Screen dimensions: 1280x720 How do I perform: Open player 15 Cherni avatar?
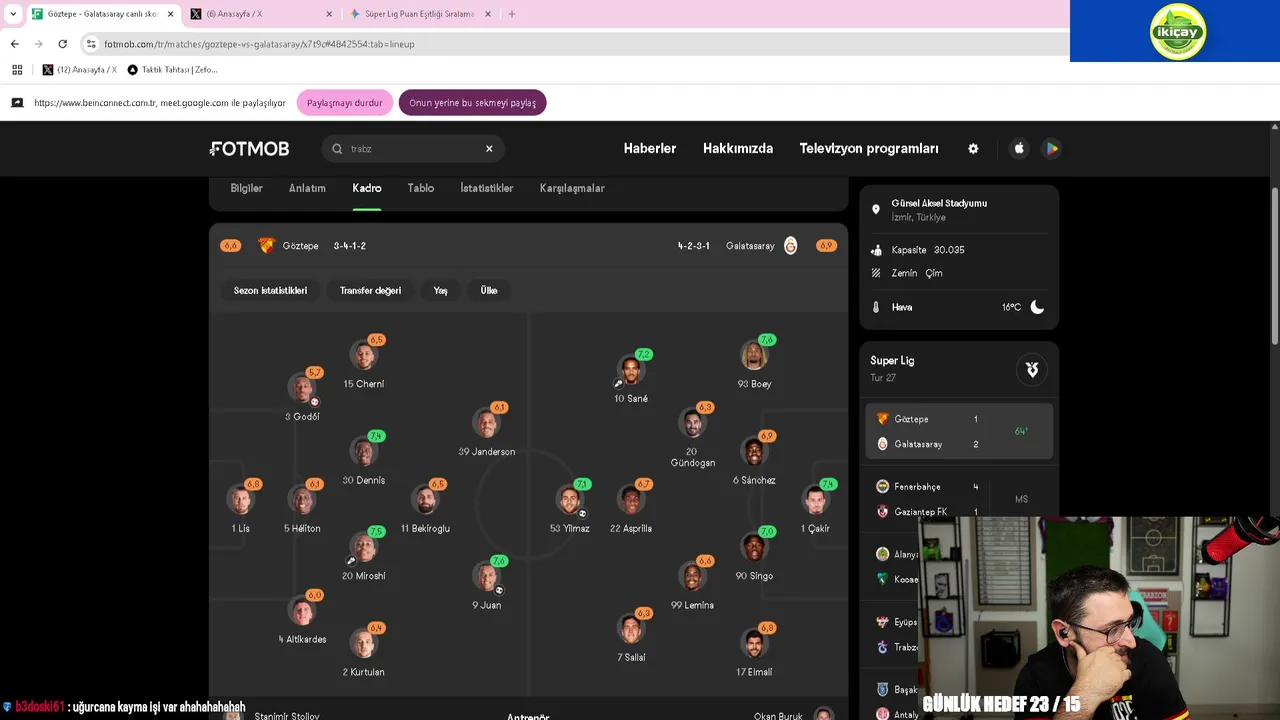pos(364,355)
